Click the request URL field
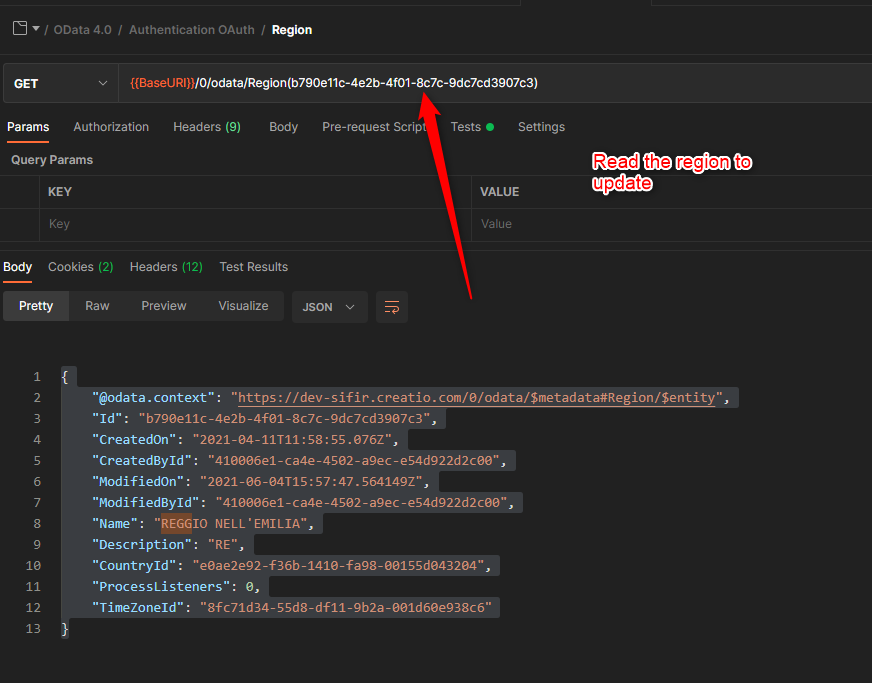Screen dimensions: 872x683 point(495,83)
